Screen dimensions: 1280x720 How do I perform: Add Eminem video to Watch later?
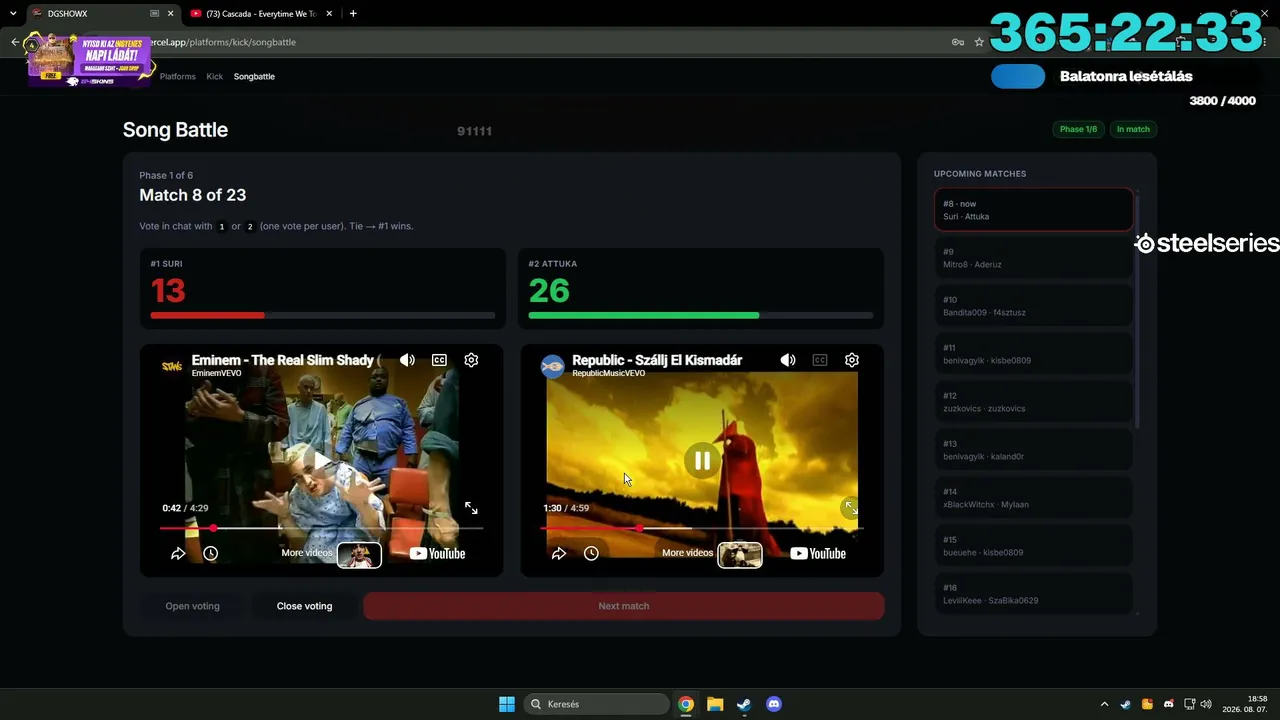pyautogui.click(x=210, y=553)
